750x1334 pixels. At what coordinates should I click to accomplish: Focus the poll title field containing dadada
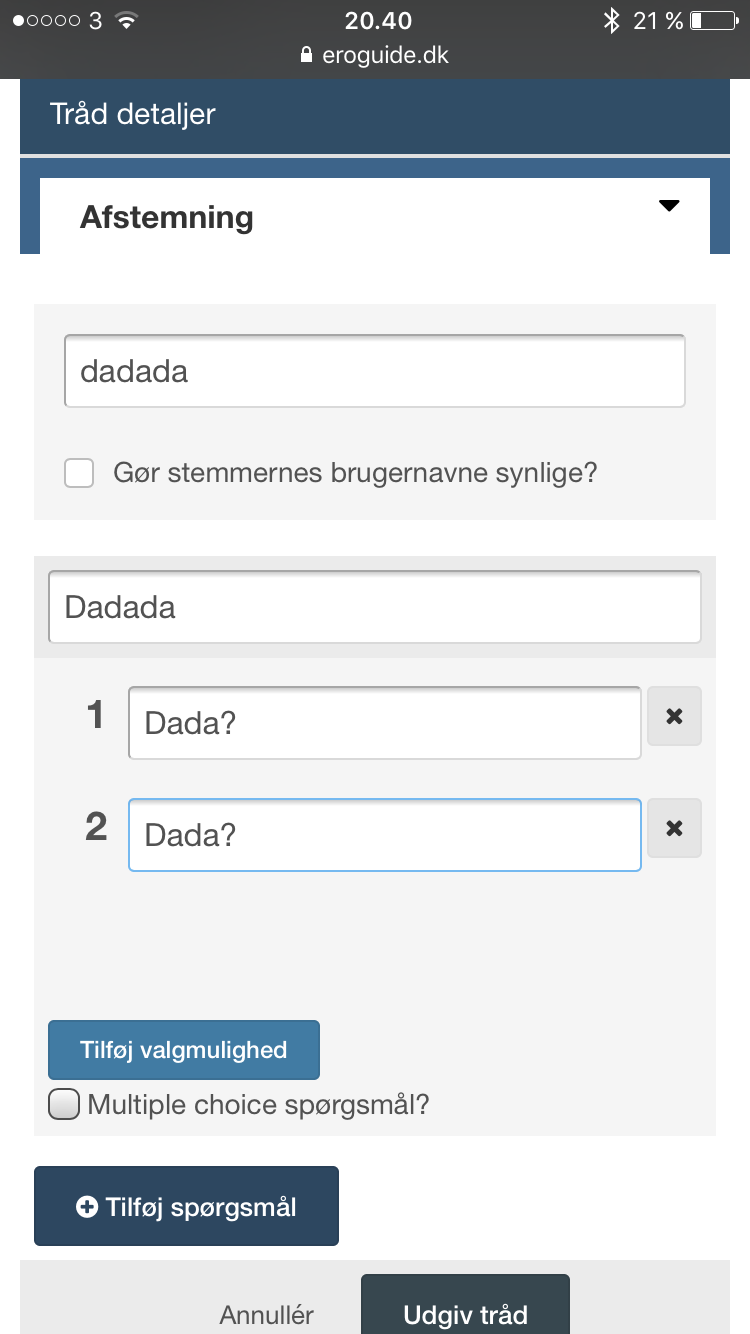(x=375, y=371)
